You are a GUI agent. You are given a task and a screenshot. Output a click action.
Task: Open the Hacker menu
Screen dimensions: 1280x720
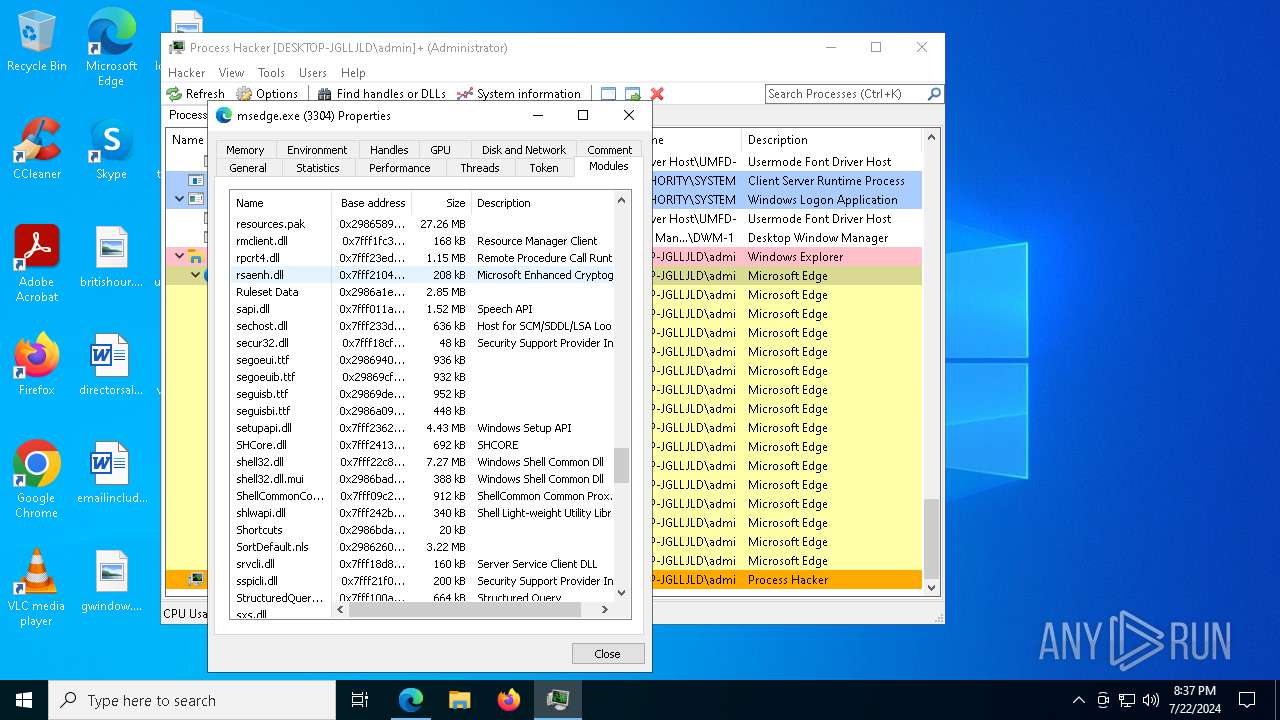(x=187, y=73)
